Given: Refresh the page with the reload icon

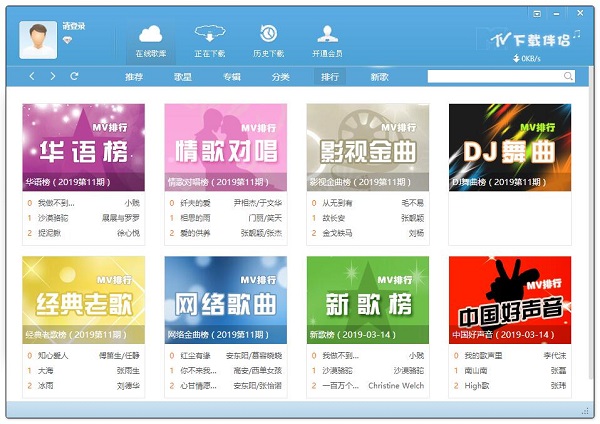Looking at the screenshot, I should tap(74, 76).
